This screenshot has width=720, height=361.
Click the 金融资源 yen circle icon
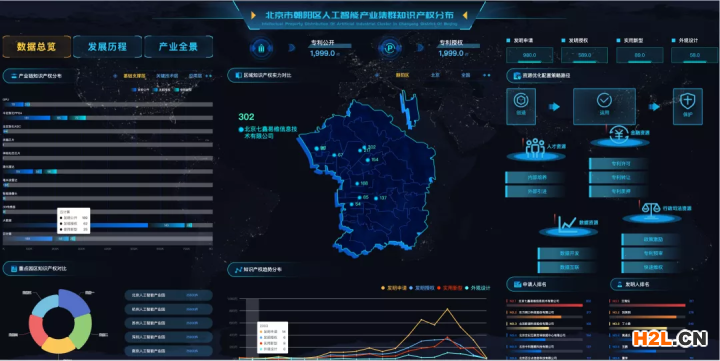click(619, 135)
